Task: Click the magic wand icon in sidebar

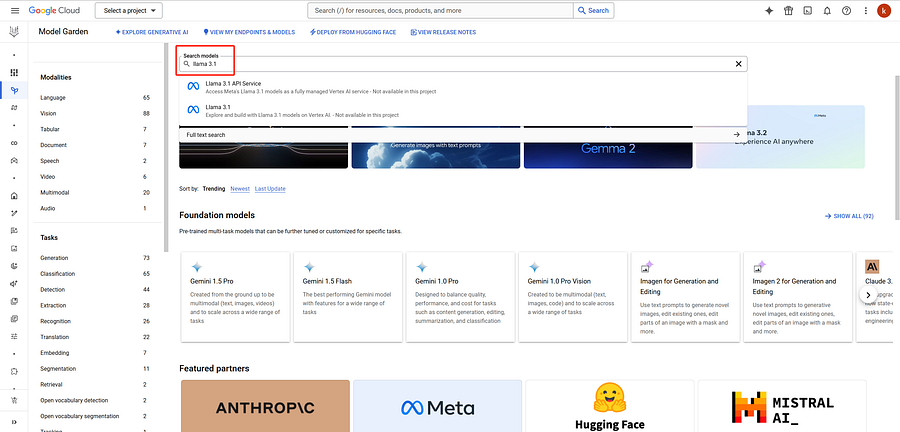Action: point(14,213)
